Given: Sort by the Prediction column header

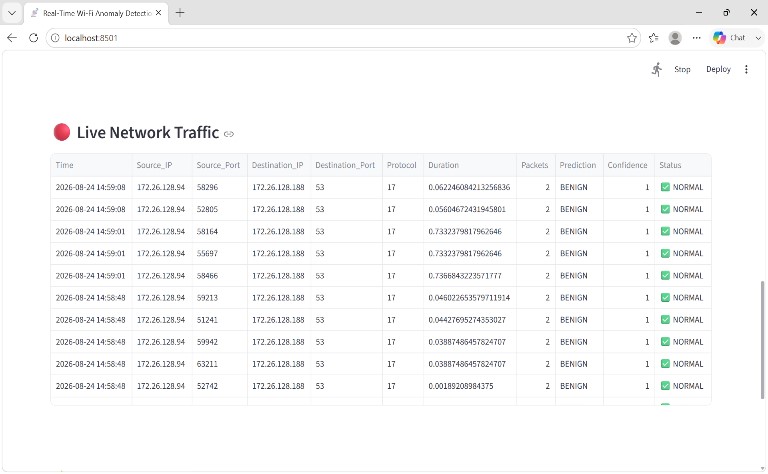Looking at the screenshot, I should (x=579, y=165).
